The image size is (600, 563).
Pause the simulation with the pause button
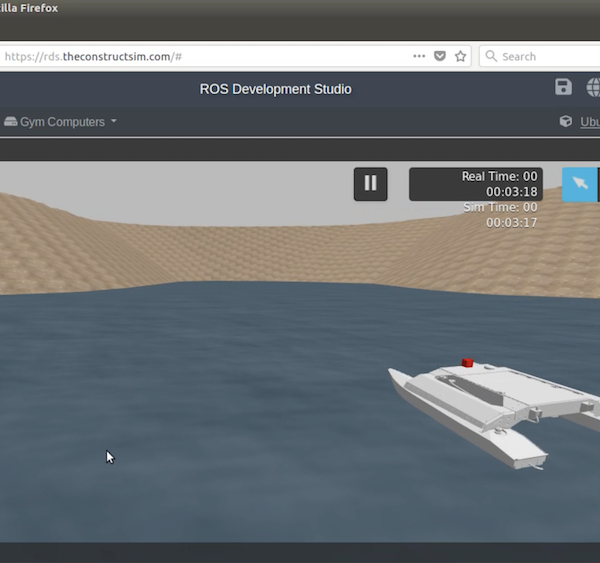[370, 184]
